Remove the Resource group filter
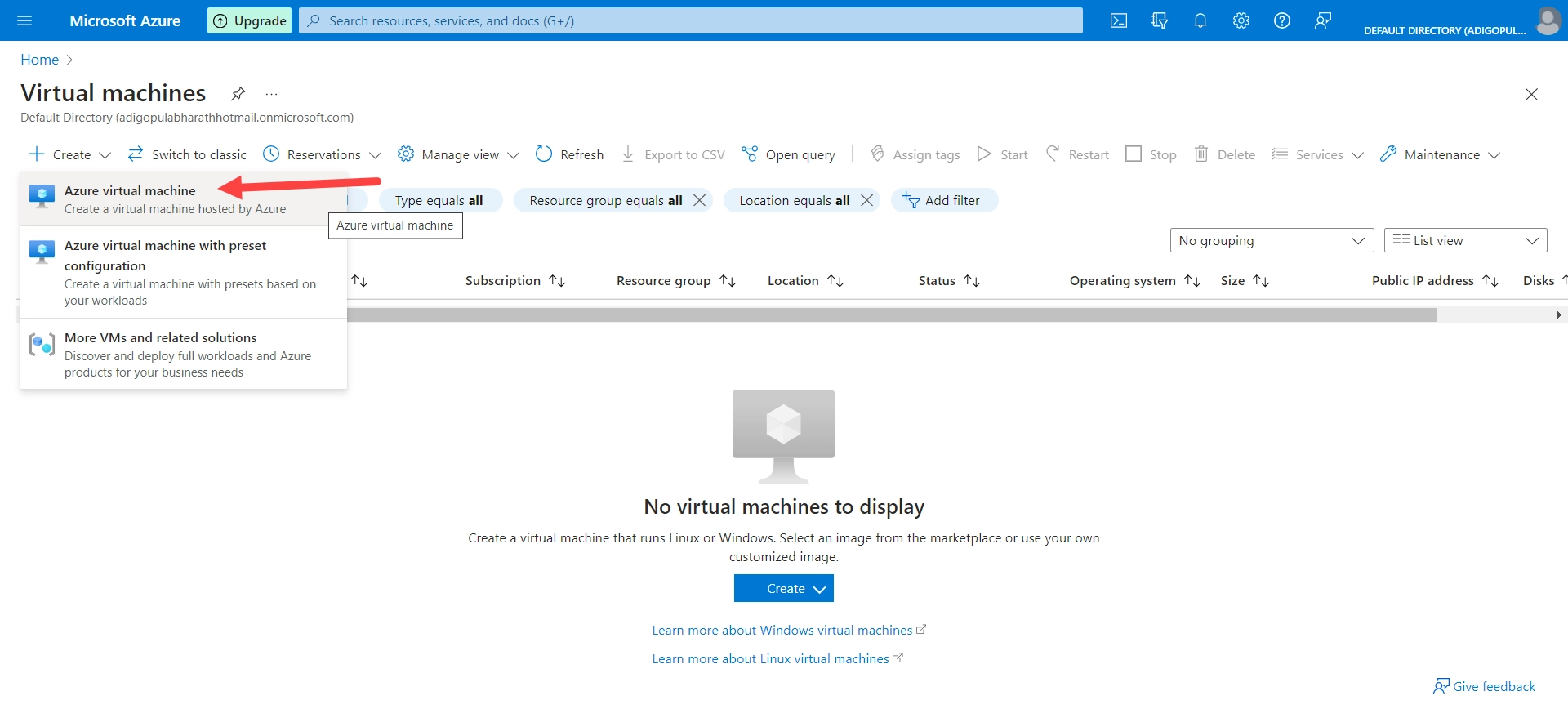 [700, 200]
